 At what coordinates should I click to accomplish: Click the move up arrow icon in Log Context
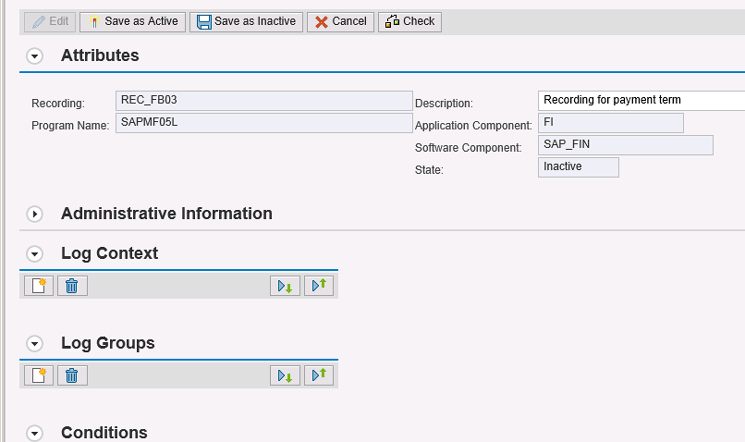tap(319, 286)
